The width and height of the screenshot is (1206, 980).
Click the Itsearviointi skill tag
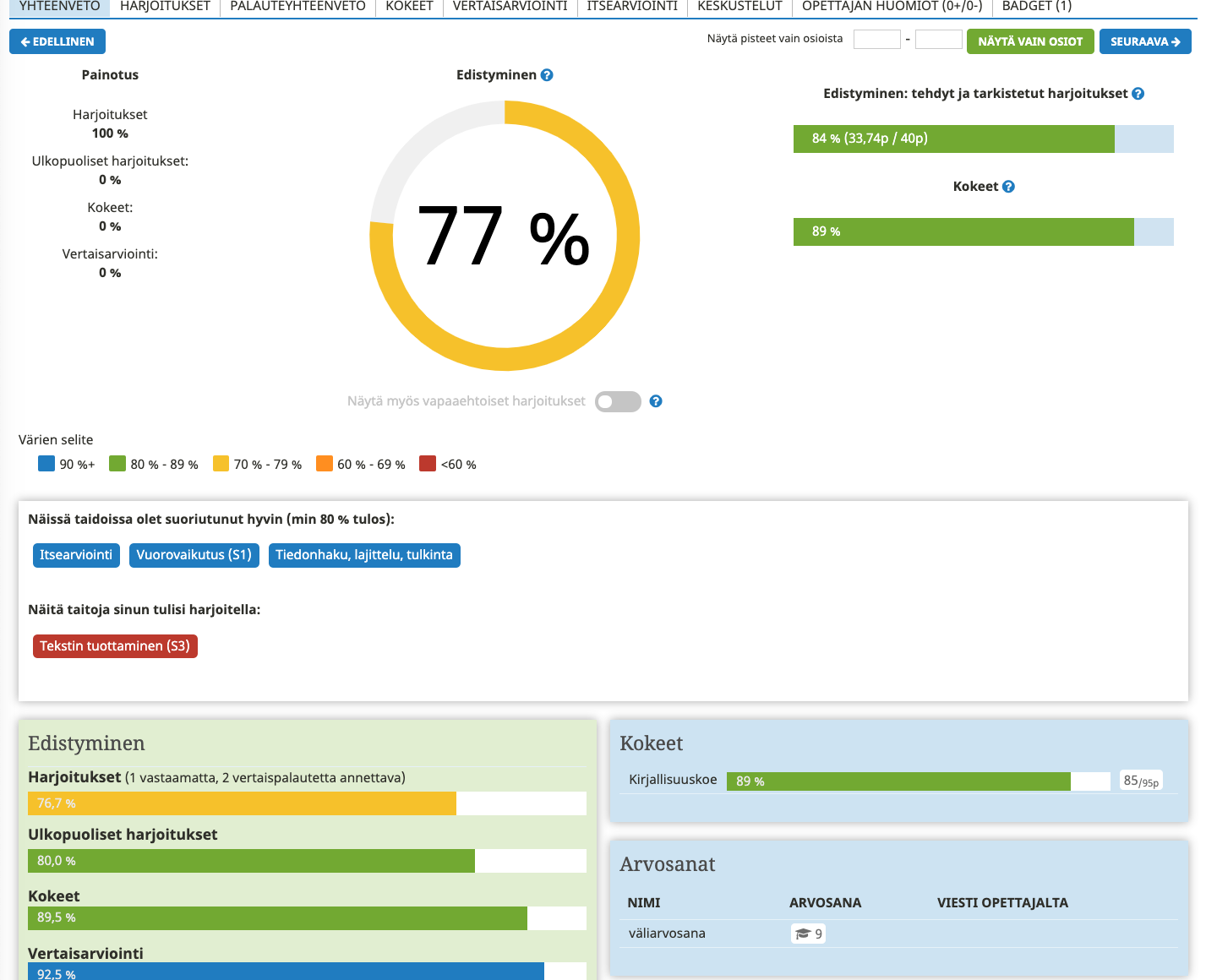76,555
